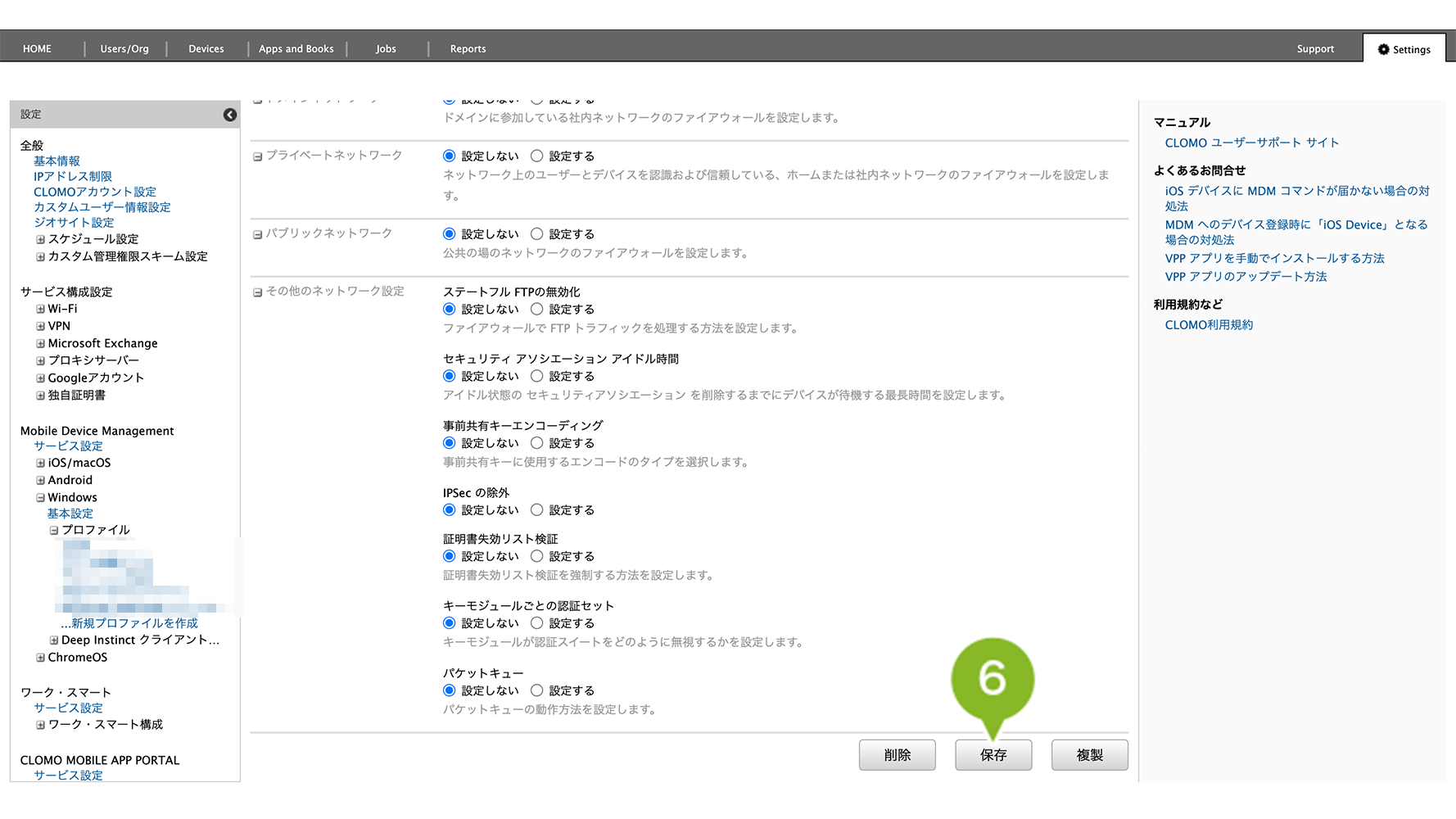This screenshot has height=819, width=1456.
Task: Expand the VPN tree node
Action: (40, 327)
